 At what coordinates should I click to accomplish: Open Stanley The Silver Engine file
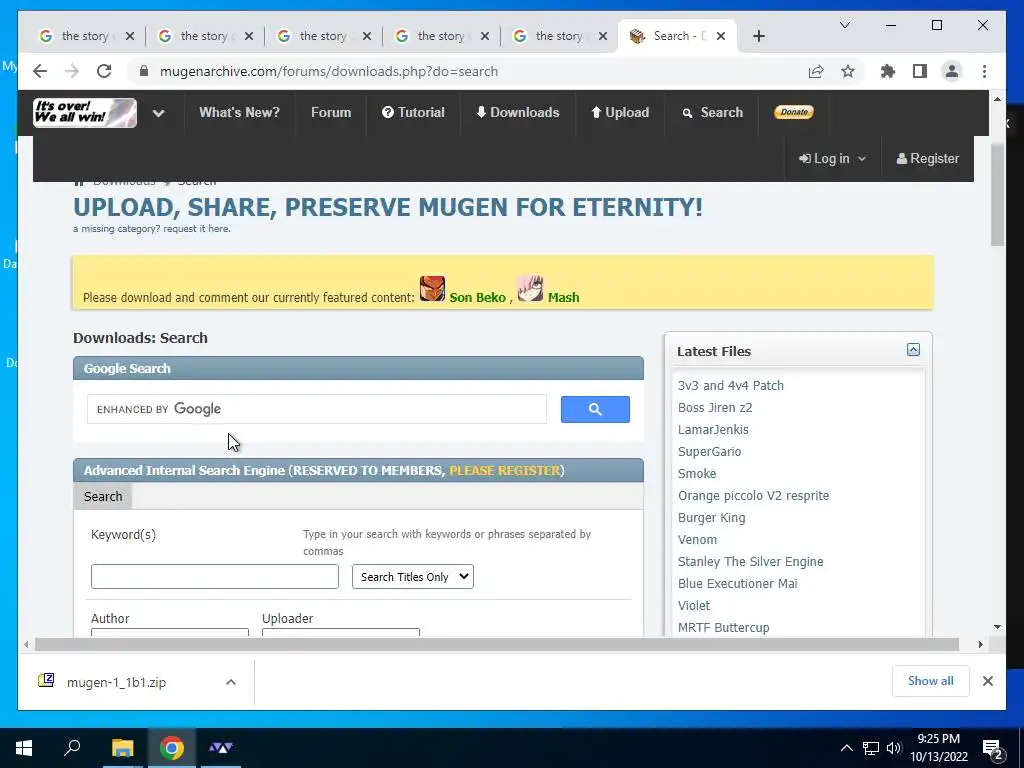[750, 562]
